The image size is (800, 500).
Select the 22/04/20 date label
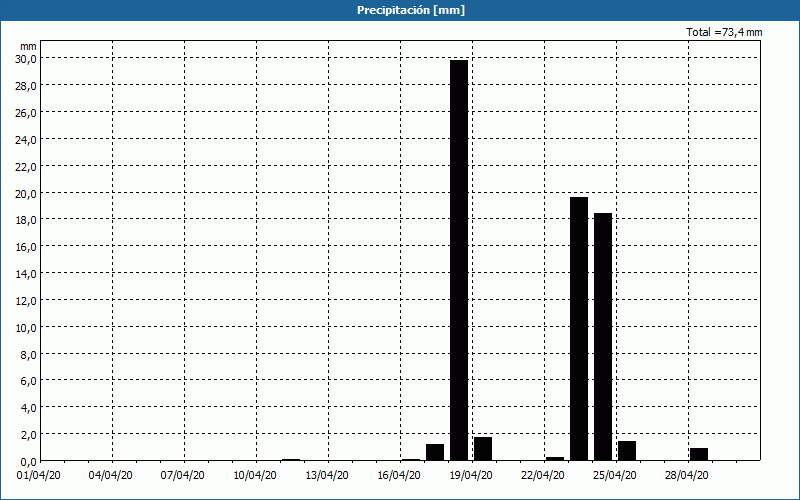[542, 476]
